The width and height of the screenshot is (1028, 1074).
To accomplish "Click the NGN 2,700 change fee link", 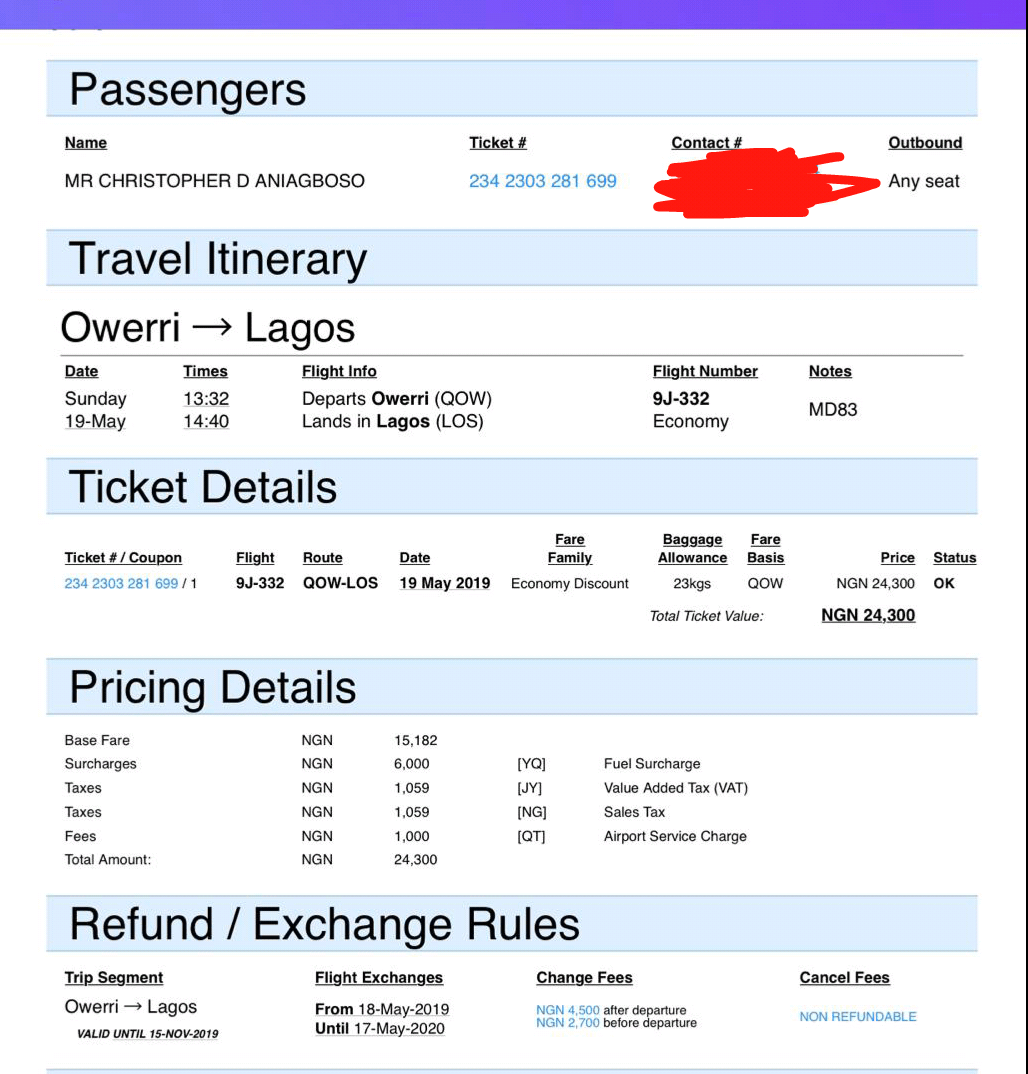I will [x=568, y=1023].
